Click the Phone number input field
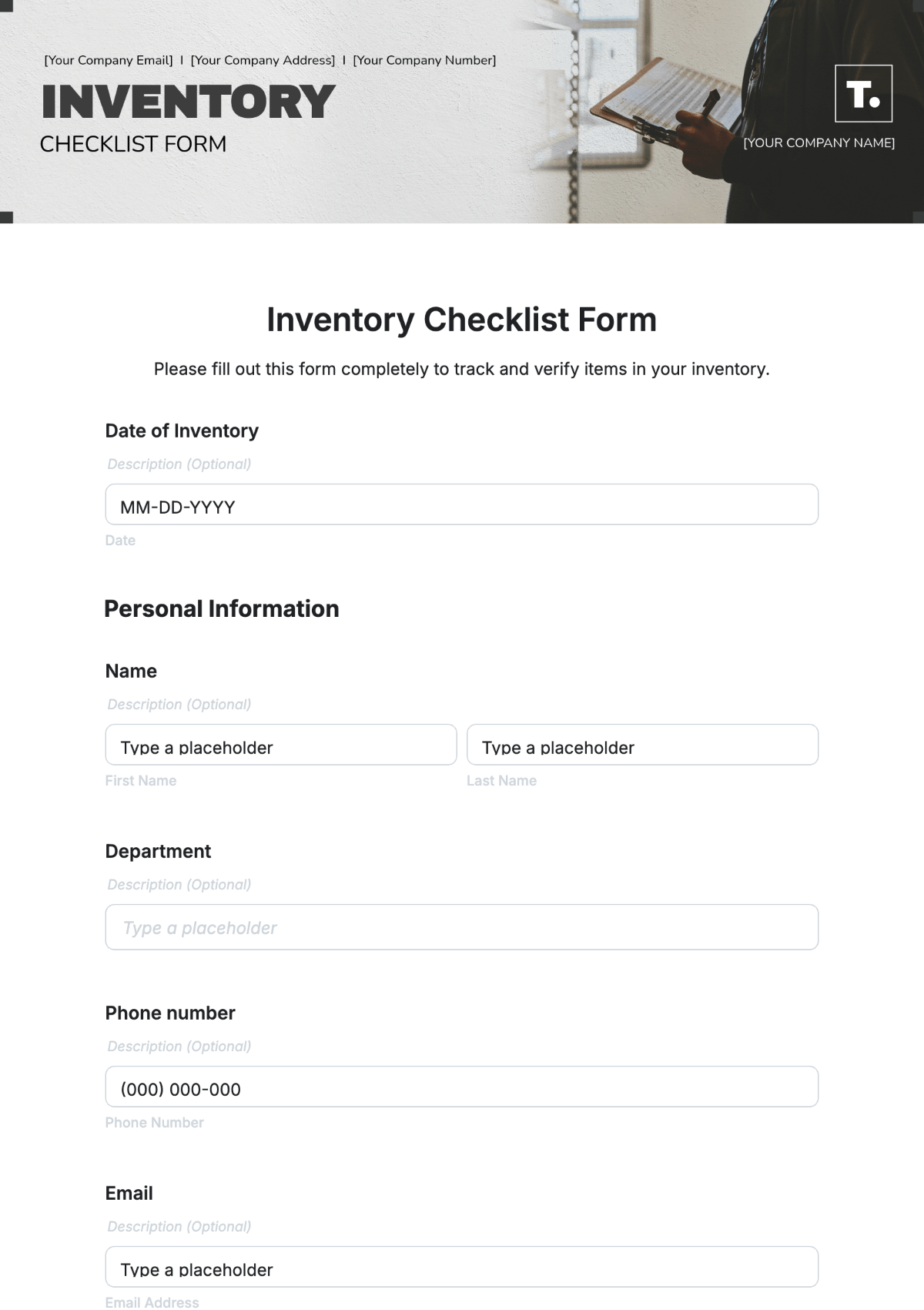The width and height of the screenshot is (924, 1310). click(x=461, y=1087)
